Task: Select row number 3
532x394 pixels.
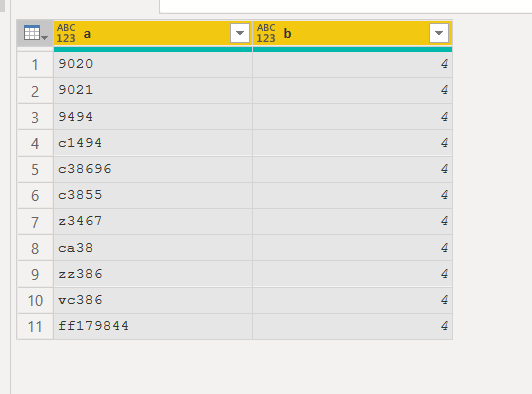Action: 35,117
